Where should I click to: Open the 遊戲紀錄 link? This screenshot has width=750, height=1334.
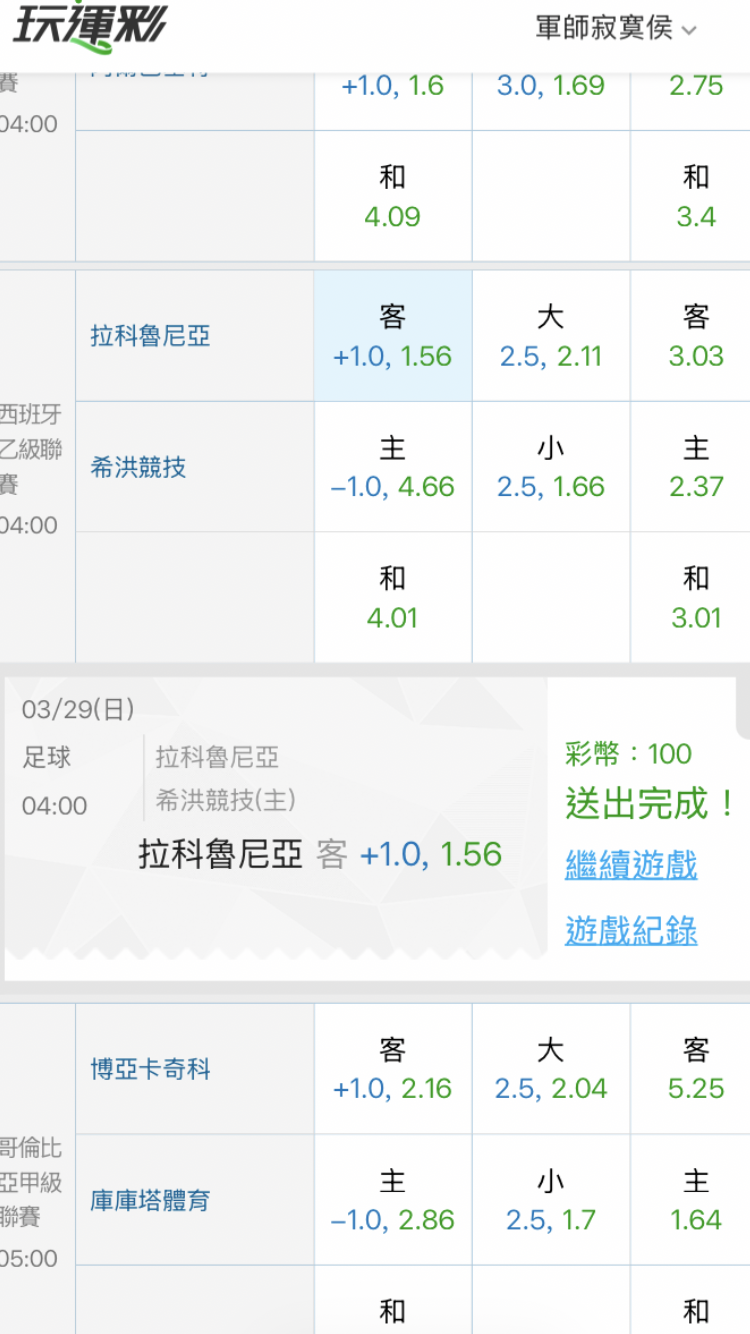click(631, 931)
